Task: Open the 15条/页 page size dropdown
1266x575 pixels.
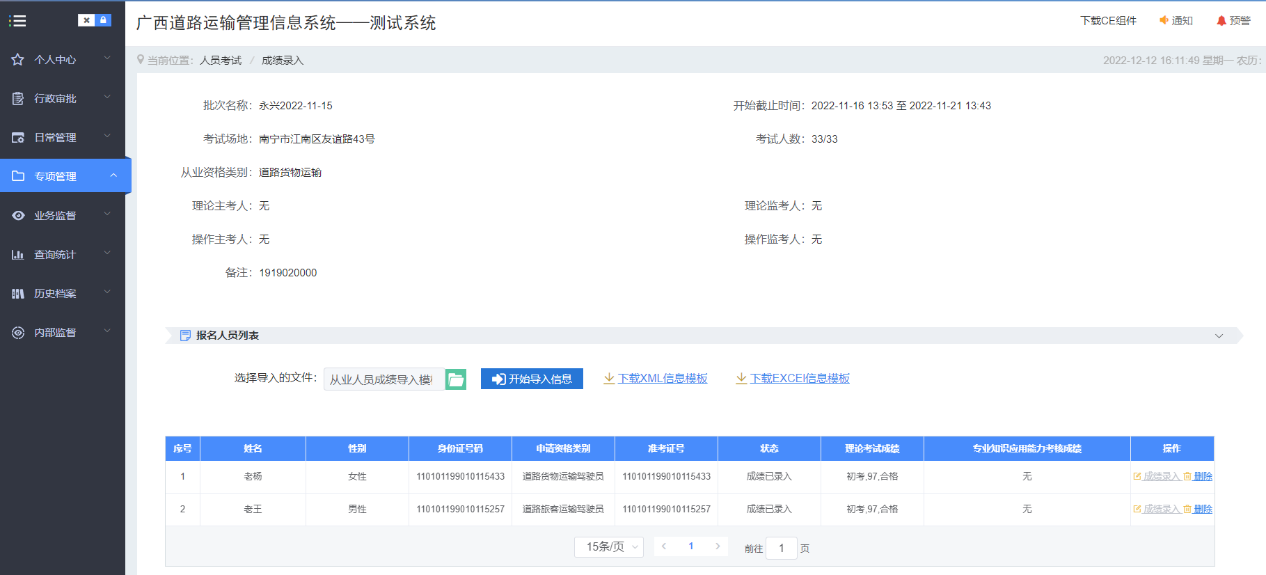Action: [608, 547]
